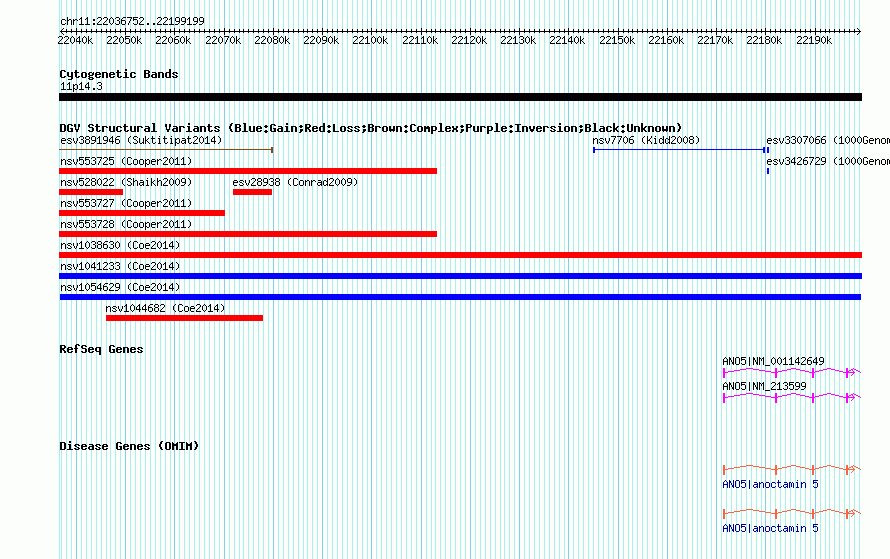Click the nsv1038630 (Coe2014) label
This screenshot has height=559, width=890.
(120, 245)
